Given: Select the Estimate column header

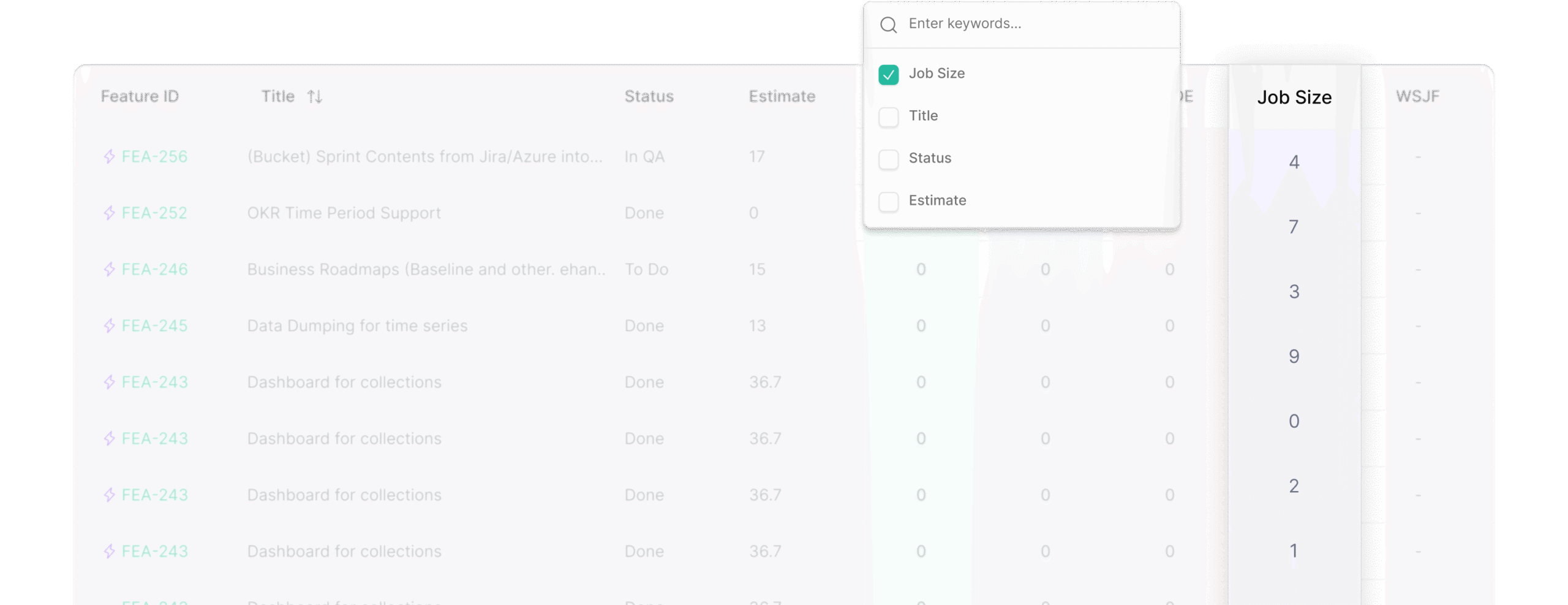Looking at the screenshot, I should point(782,96).
